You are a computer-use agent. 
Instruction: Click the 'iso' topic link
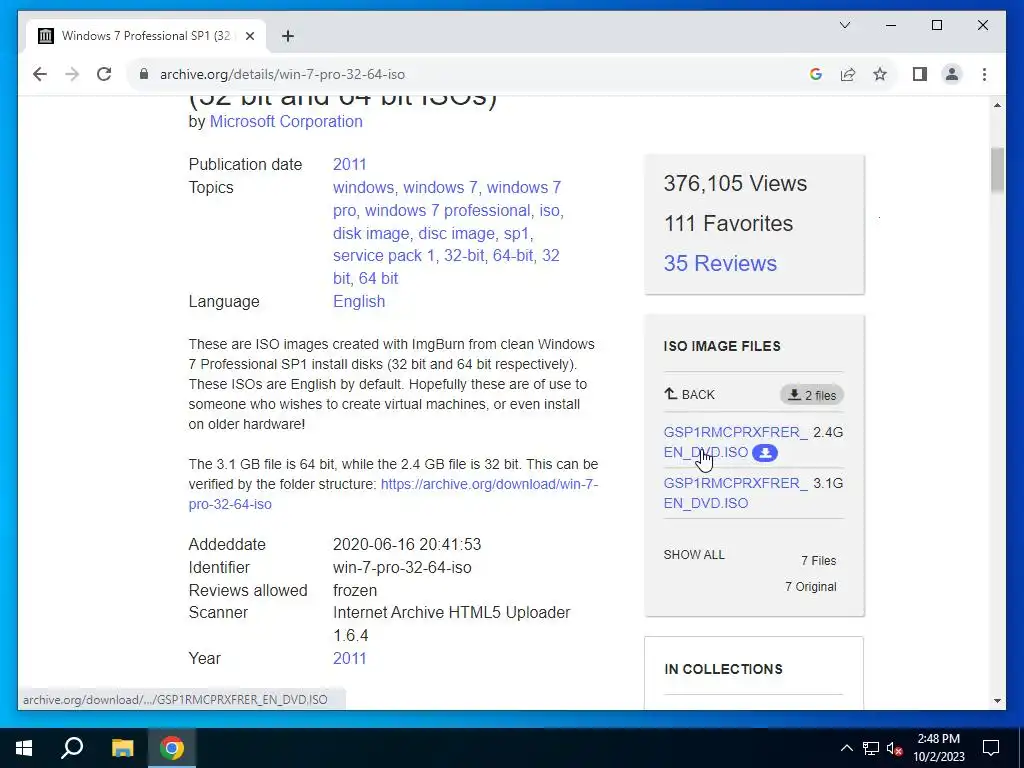[x=549, y=210]
